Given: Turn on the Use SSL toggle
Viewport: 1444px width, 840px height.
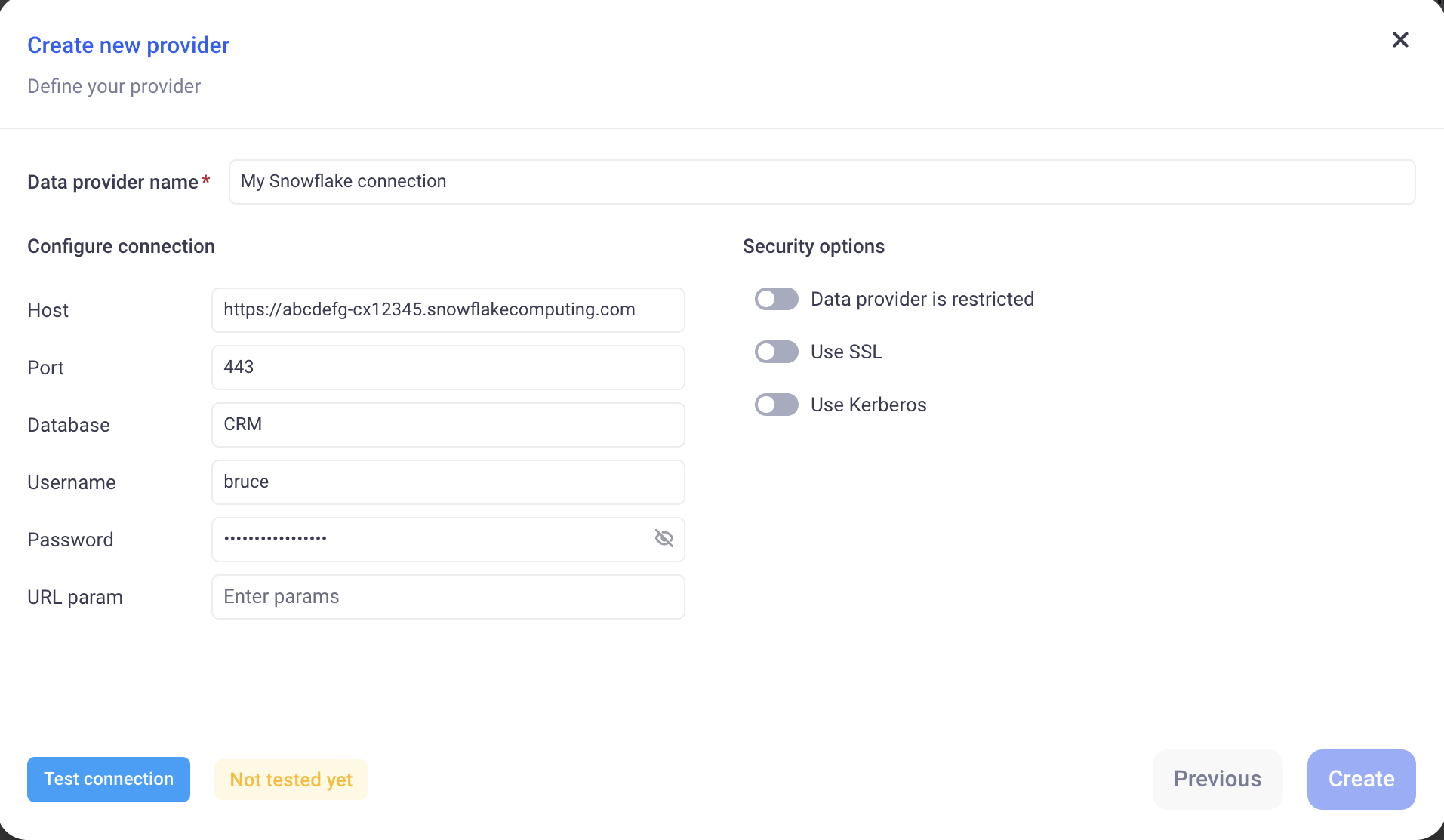Looking at the screenshot, I should pyautogui.click(x=776, y=352).
